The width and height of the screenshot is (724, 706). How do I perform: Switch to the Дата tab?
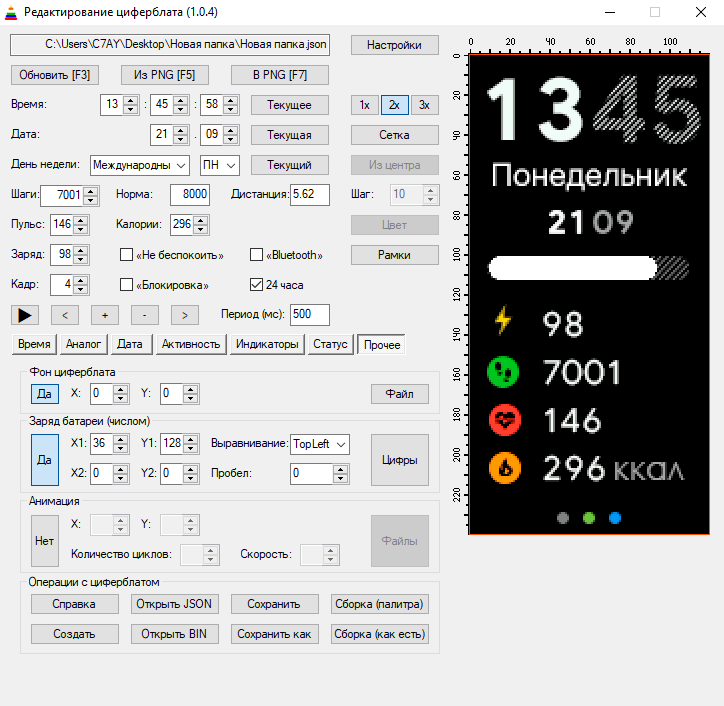(x=130, y=344)
